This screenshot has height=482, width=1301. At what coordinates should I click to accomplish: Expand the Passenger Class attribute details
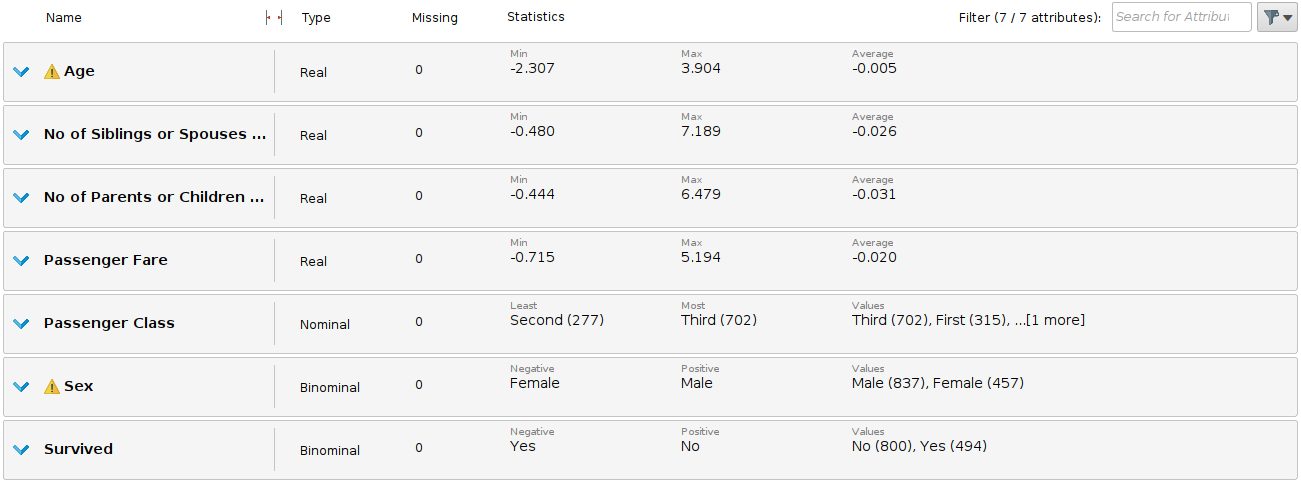[21, 324]
